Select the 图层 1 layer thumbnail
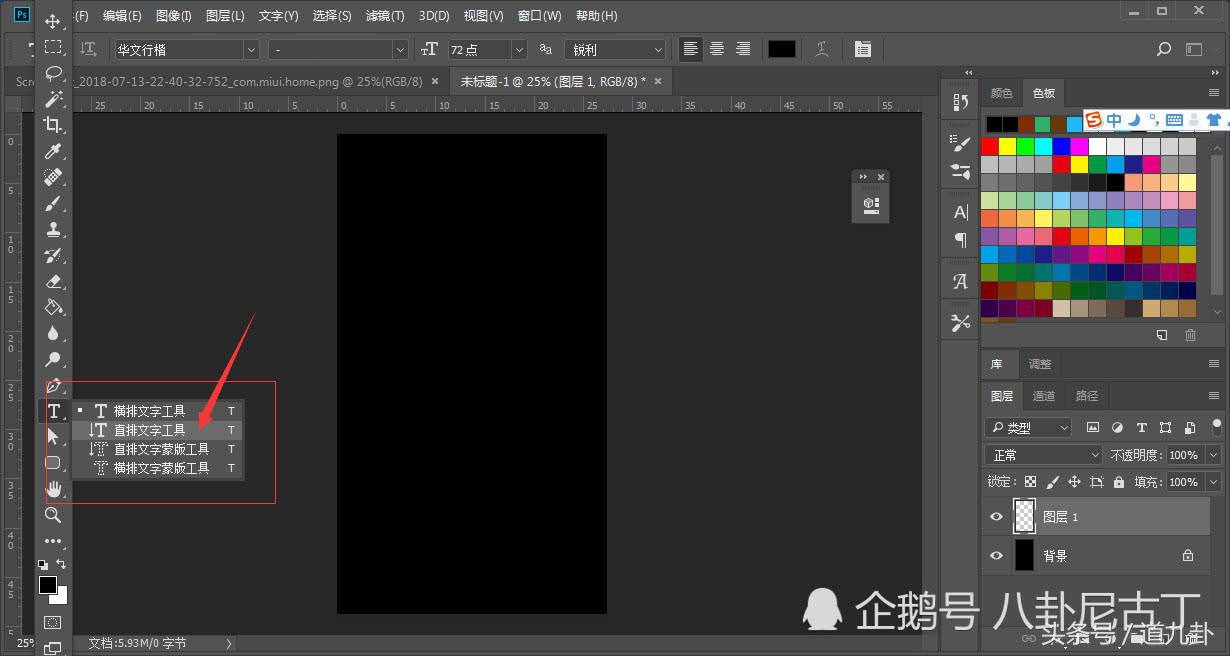 click(x=1024, y=516)
